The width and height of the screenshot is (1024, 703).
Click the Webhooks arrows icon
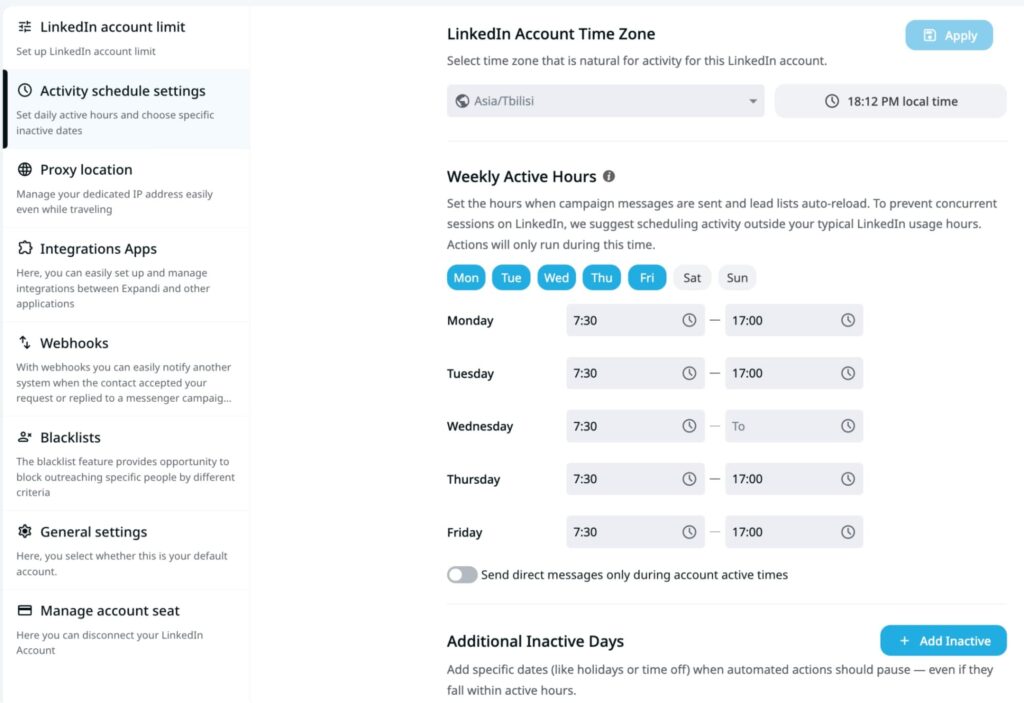[25, 343]
